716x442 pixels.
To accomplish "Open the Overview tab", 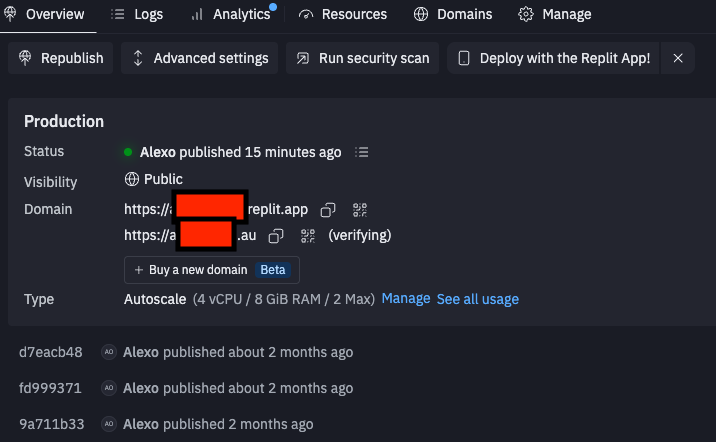I will [x=45, y=15].
